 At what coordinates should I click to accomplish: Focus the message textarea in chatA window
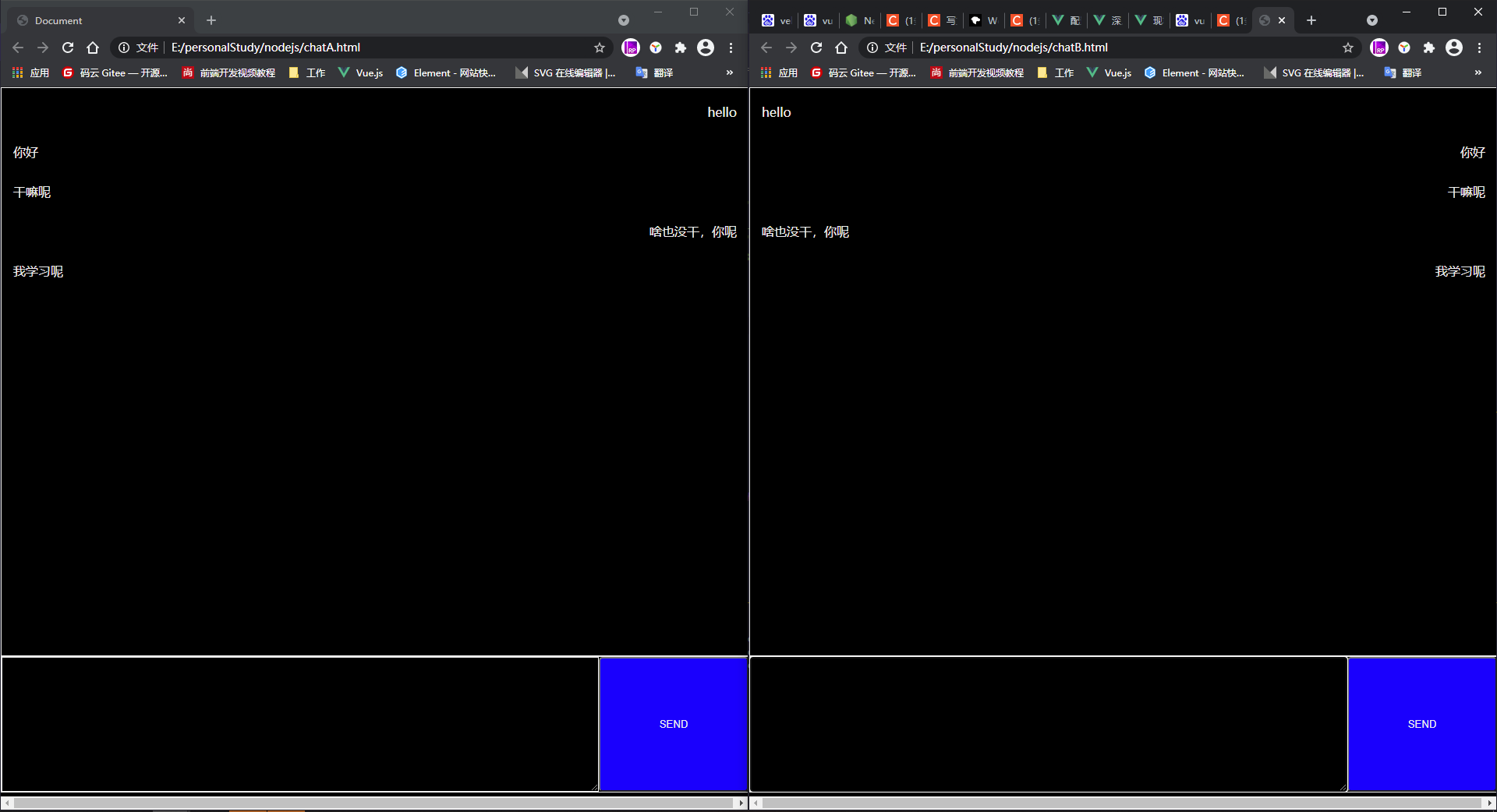[x=300, y=724]
